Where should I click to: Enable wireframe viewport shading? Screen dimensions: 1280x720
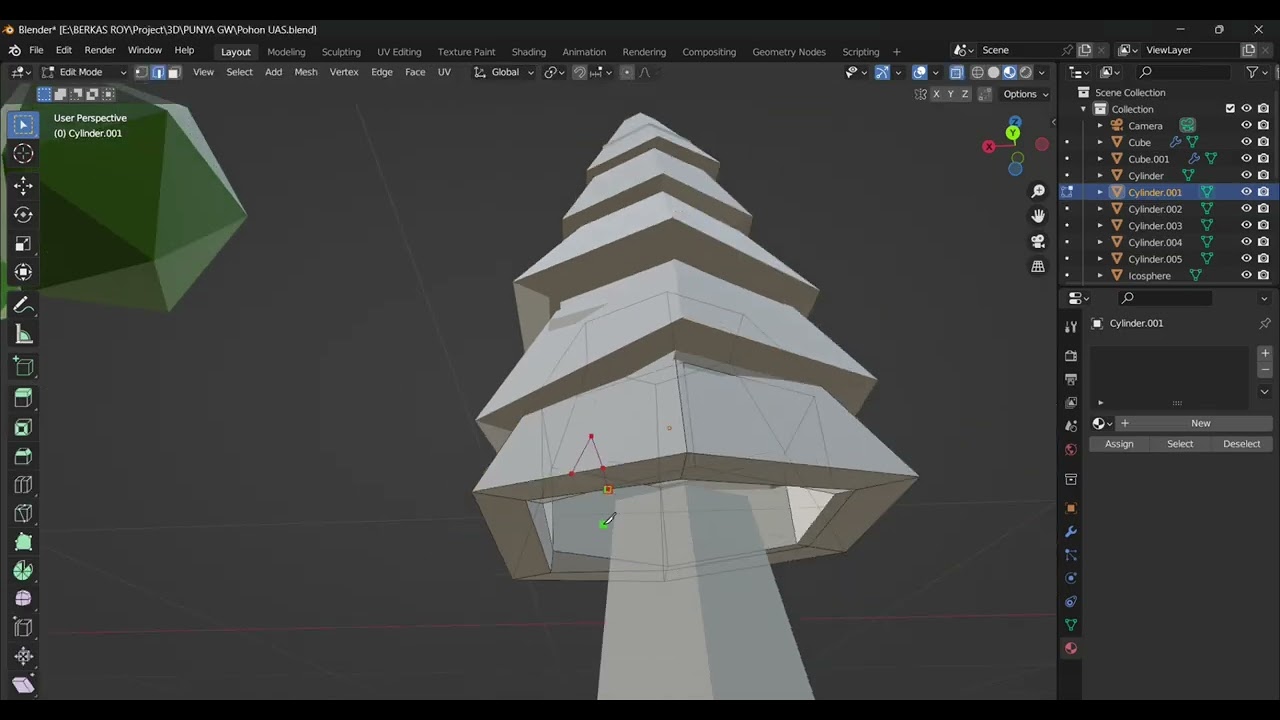tap(978, 72)
